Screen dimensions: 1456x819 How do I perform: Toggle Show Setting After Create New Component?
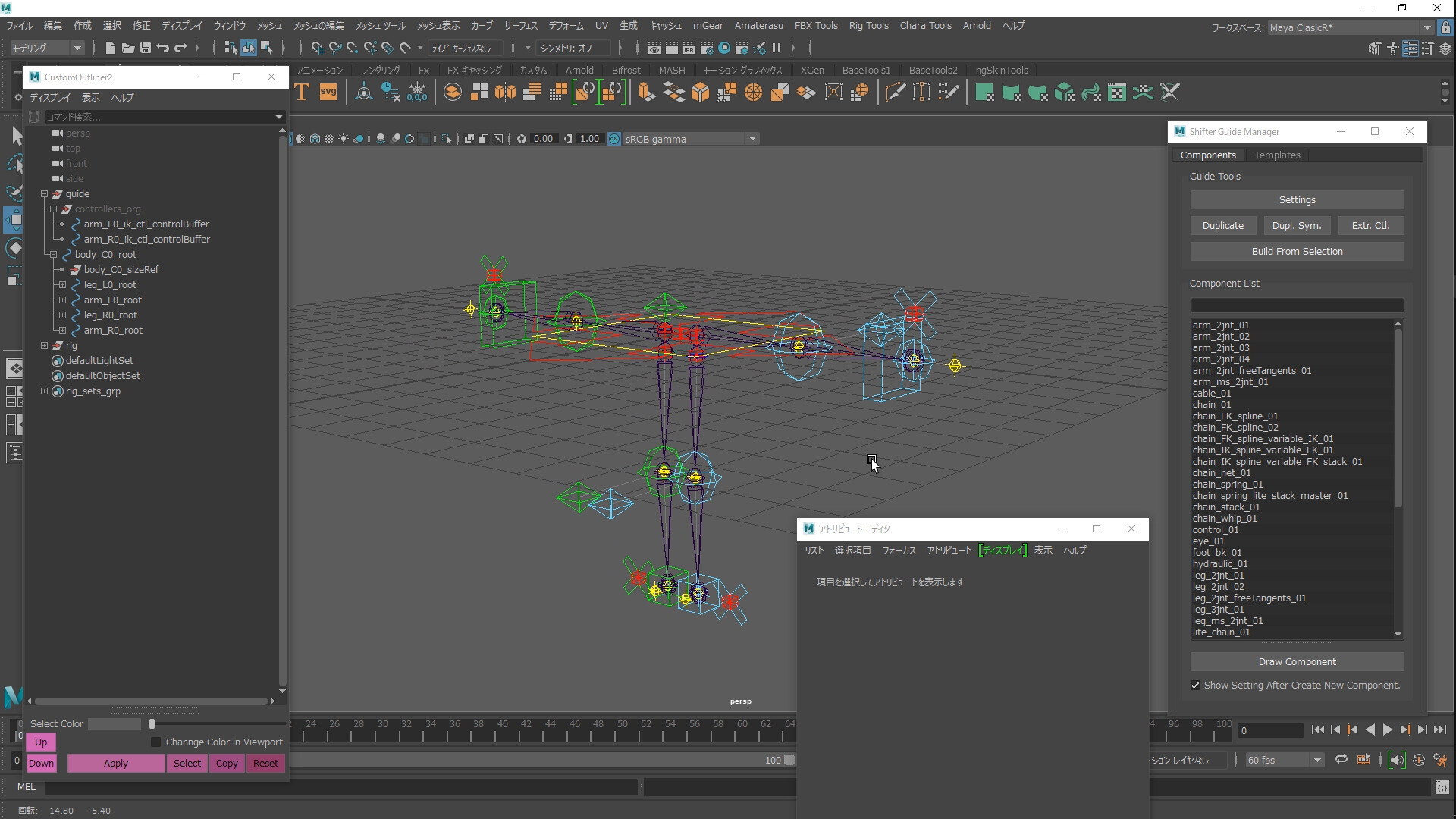(1196, 686)
